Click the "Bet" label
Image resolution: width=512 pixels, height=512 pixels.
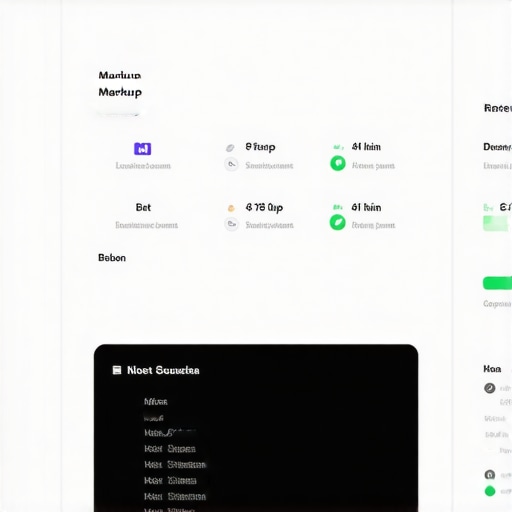(143, 207)
